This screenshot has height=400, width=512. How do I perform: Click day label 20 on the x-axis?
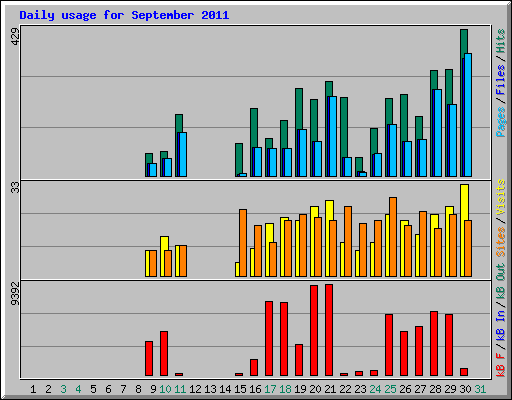point(315,389)
